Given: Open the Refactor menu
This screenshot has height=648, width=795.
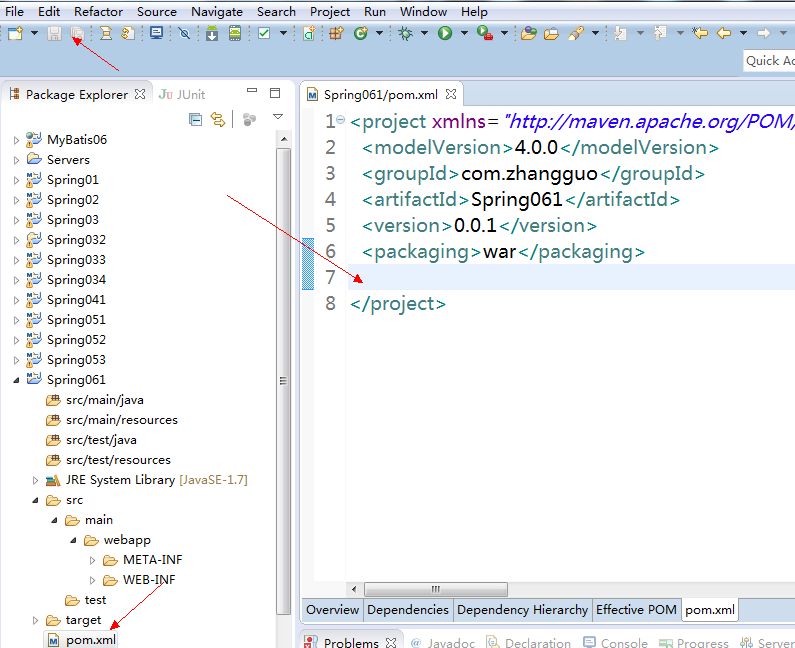Looking at the screenshot, I should [x=98, y=11].
